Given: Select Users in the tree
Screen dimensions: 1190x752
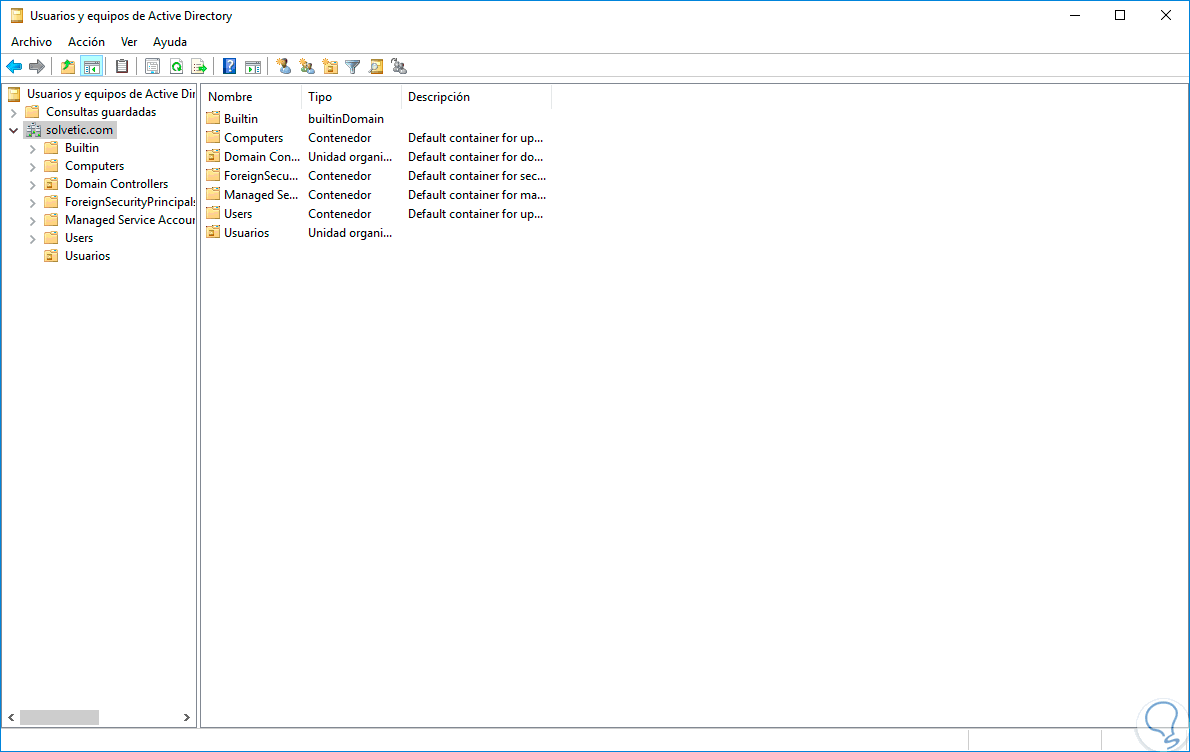Looking at the screenshot, I should (79, 238).
